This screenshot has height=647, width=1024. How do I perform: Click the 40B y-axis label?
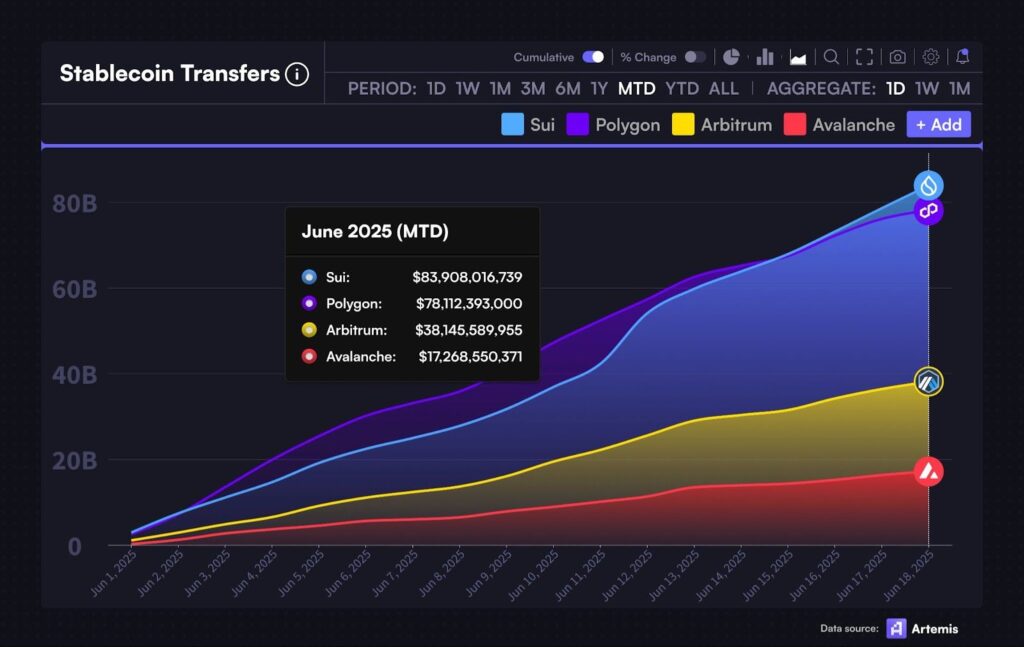coord(74,374)
